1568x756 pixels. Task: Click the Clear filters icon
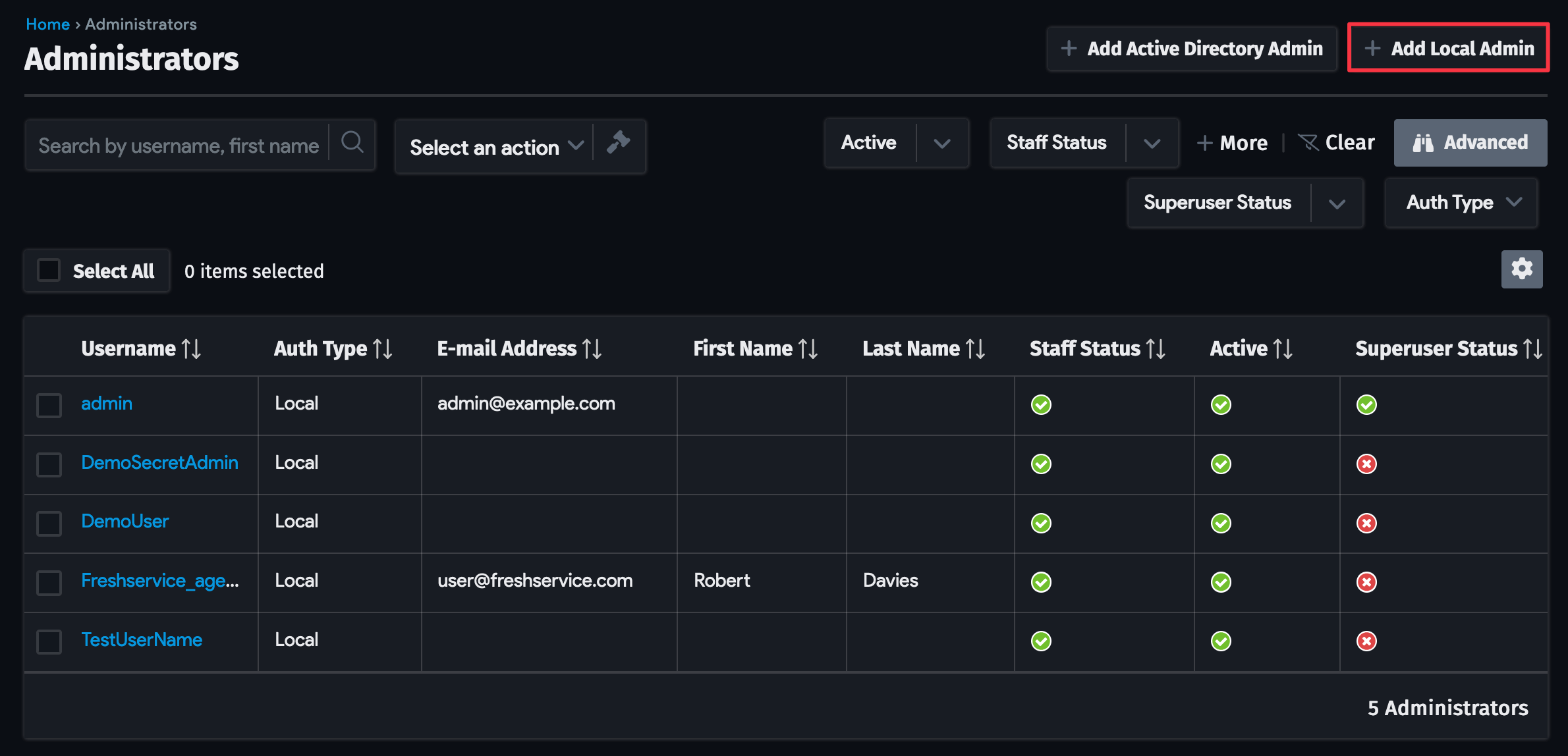(x=1308, y=142)
